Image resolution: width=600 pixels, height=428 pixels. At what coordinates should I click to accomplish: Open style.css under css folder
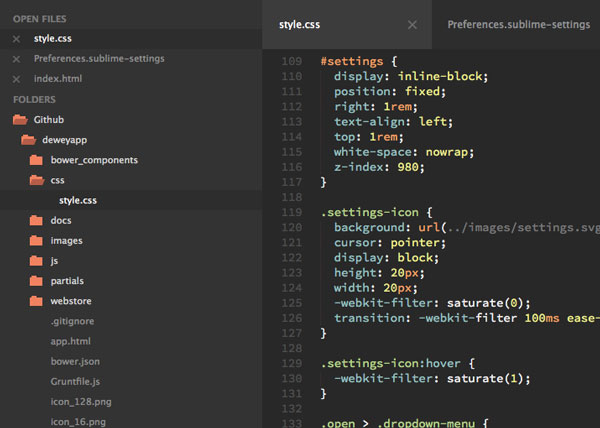tap(78, 200)
